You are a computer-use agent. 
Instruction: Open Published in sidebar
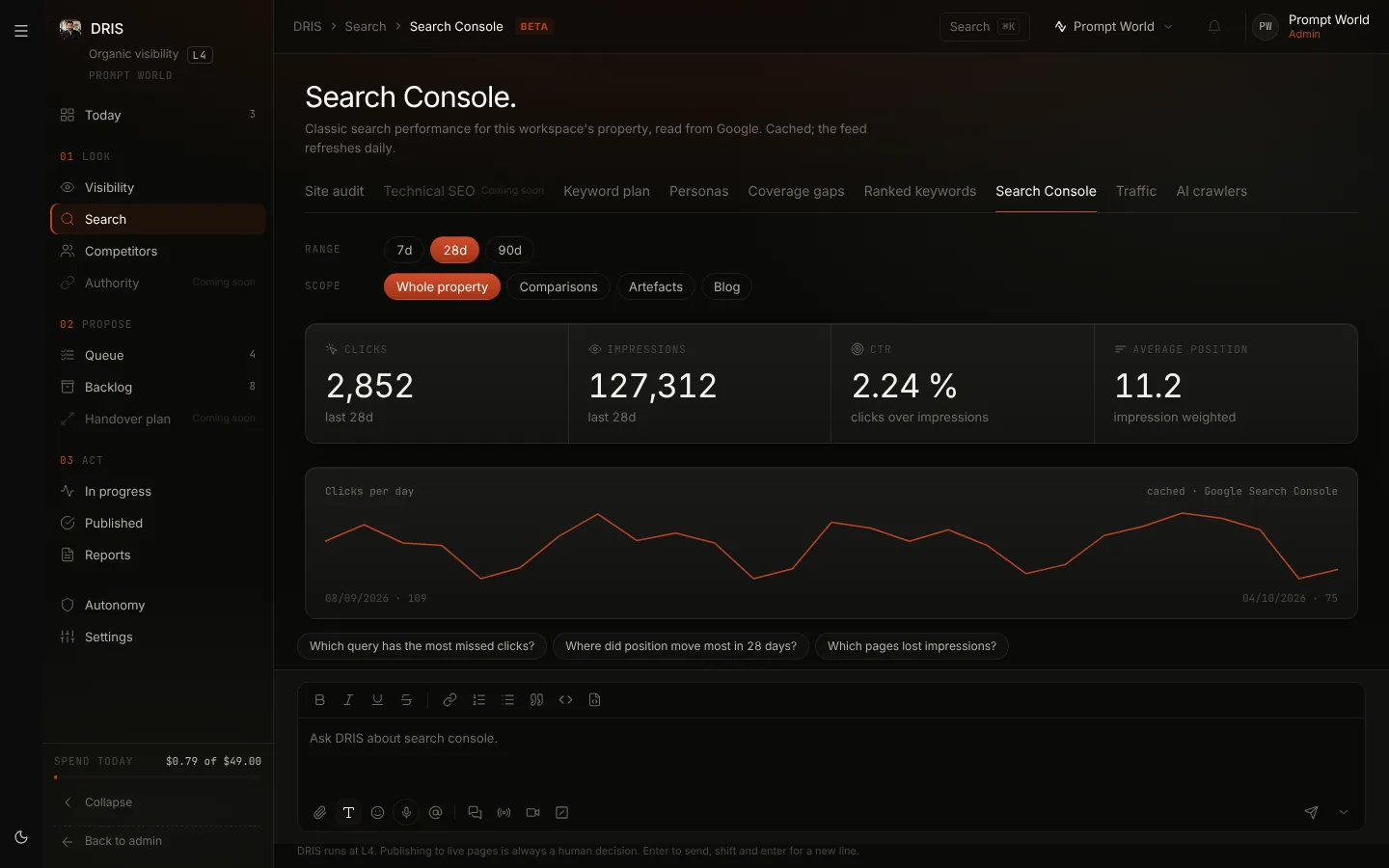click(x=158, y=524)
